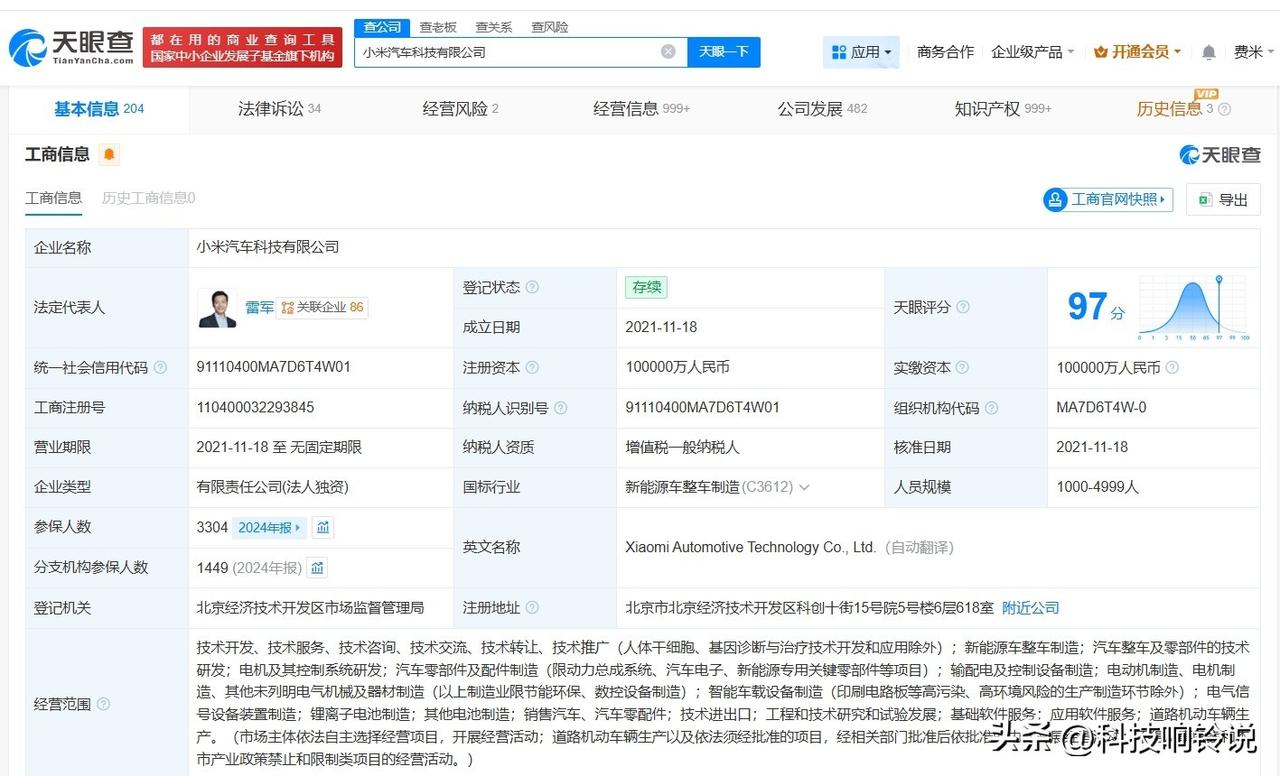Click the 商务合作 link

(945, 52)
